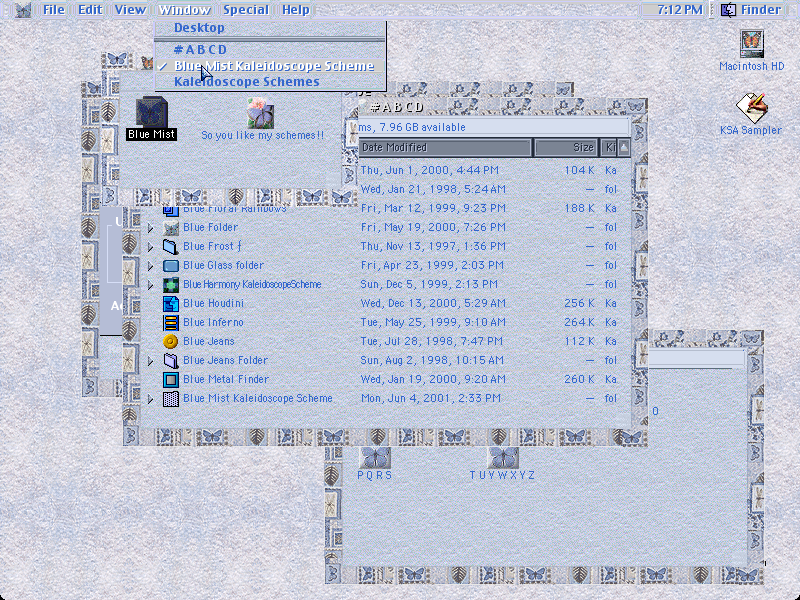This screenshot has height=600, width=800.
Task: Select the Blue Jeans Folder icon
Action: tap(171, 361)
